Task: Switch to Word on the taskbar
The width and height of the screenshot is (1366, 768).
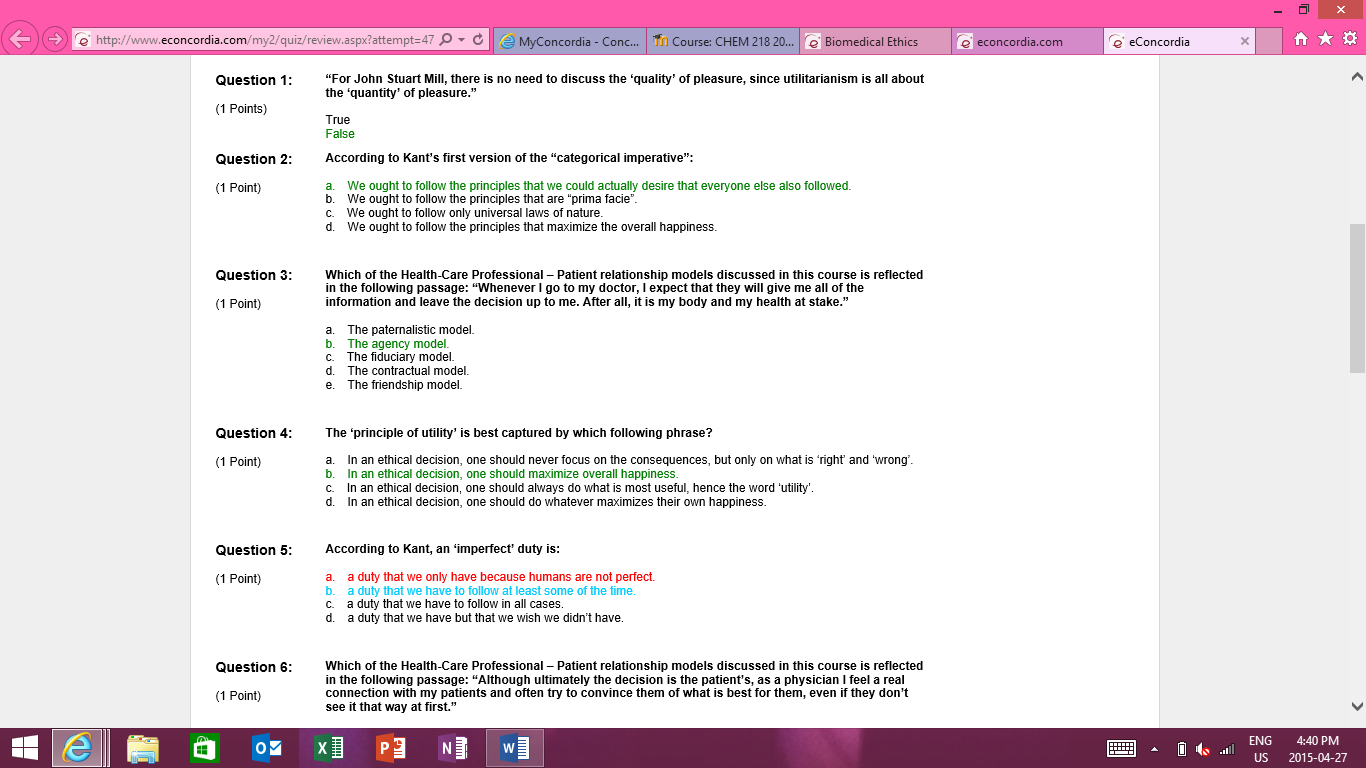Action: click(x=514, y=748)
